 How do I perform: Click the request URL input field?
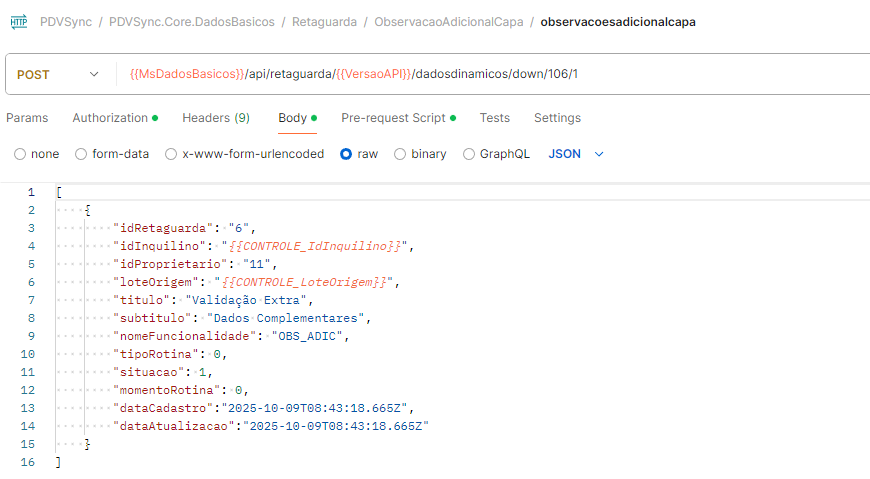pos(480,75)
